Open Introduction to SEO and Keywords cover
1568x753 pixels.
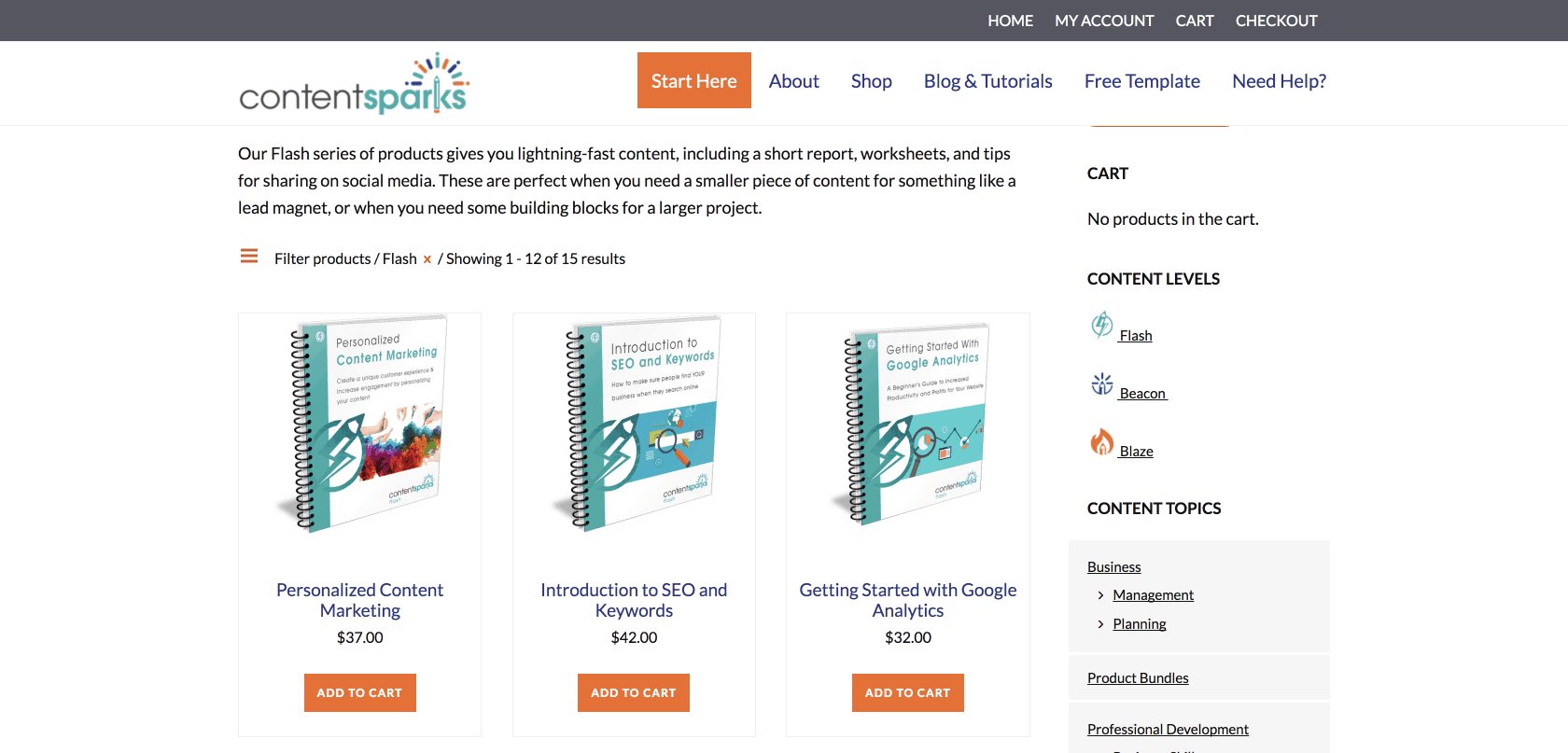(634, 425)
